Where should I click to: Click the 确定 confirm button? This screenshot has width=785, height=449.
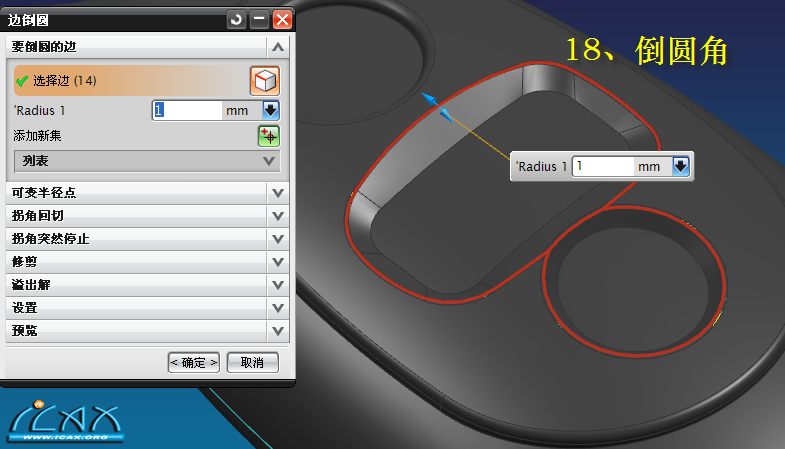pos(194,362)
